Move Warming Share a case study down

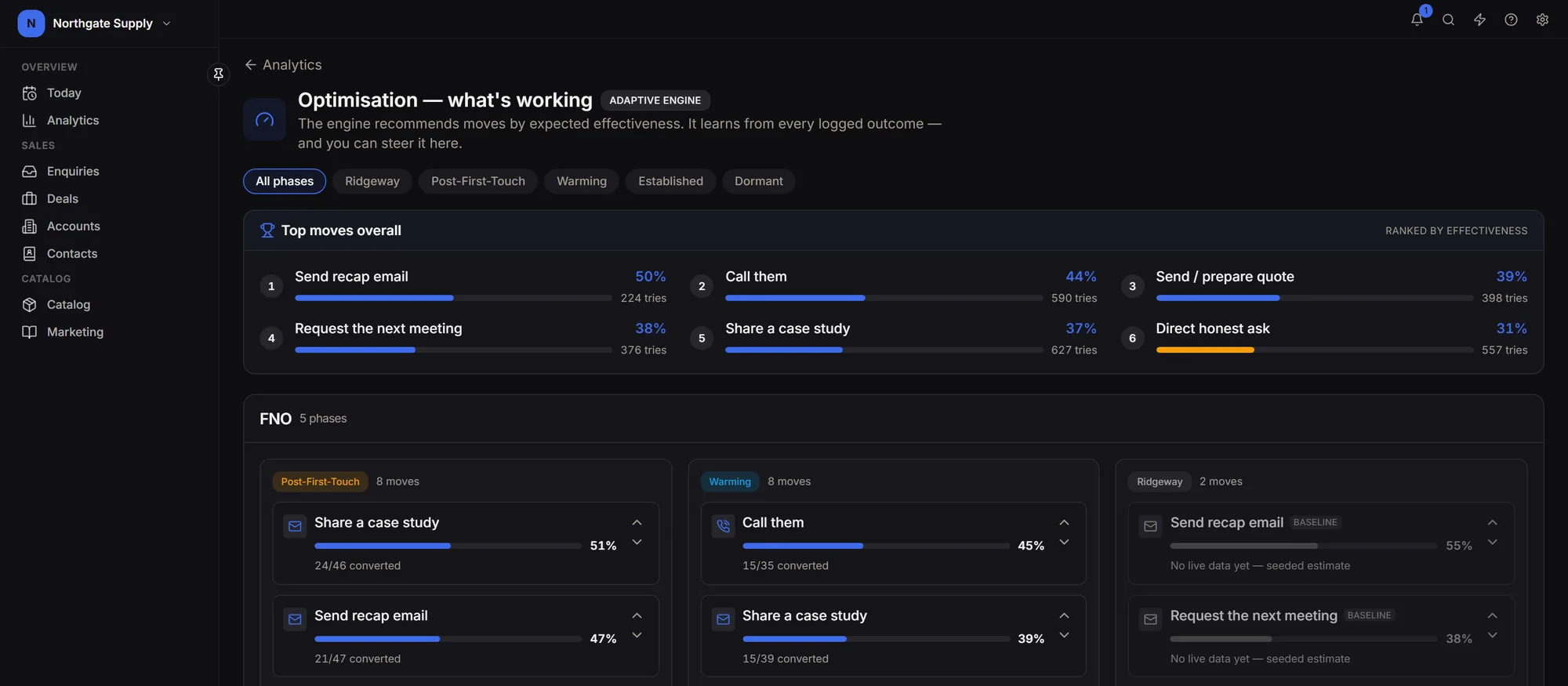coord(1064,636)
